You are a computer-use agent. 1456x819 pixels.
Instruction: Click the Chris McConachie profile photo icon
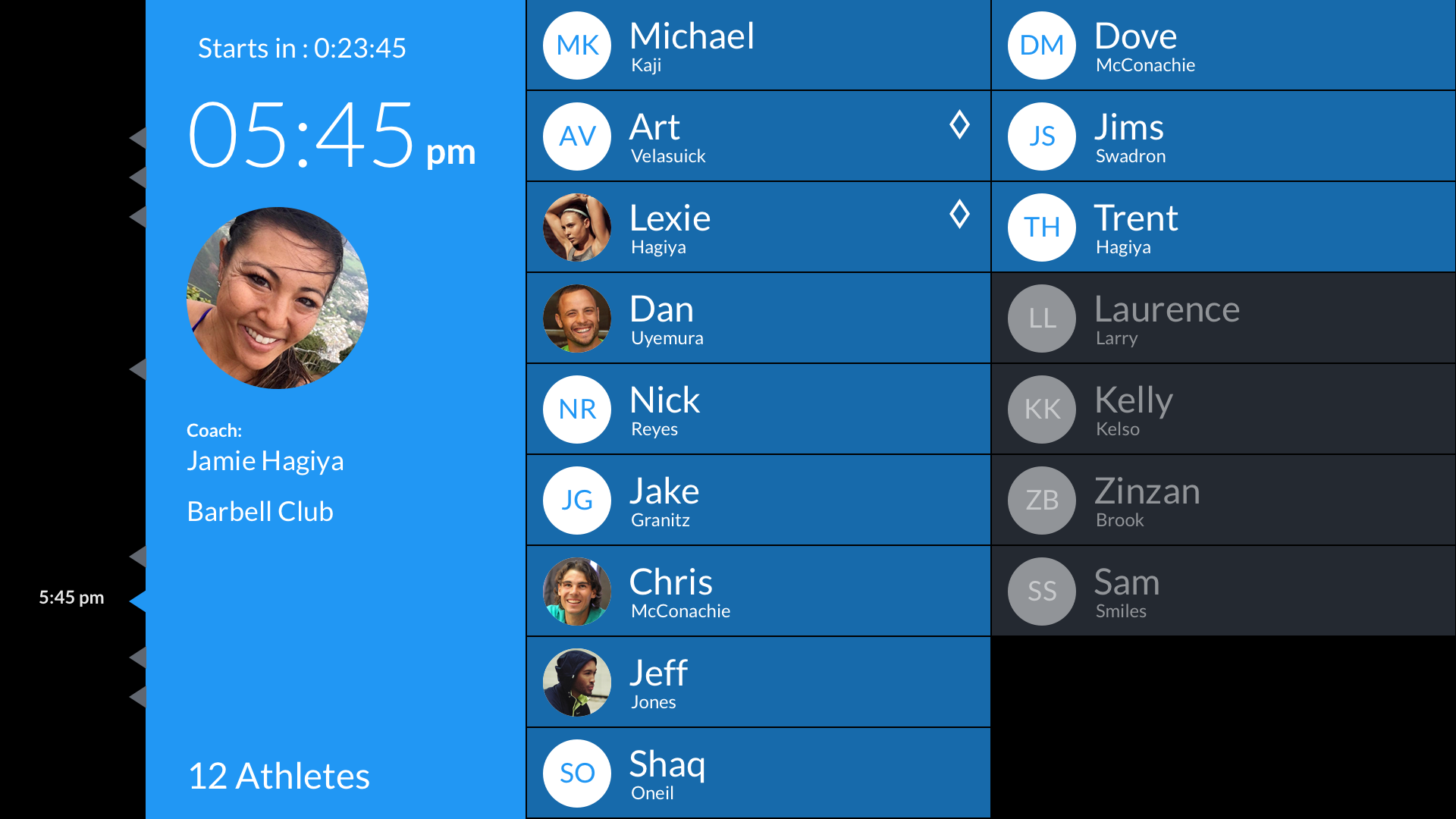[576, 591]
